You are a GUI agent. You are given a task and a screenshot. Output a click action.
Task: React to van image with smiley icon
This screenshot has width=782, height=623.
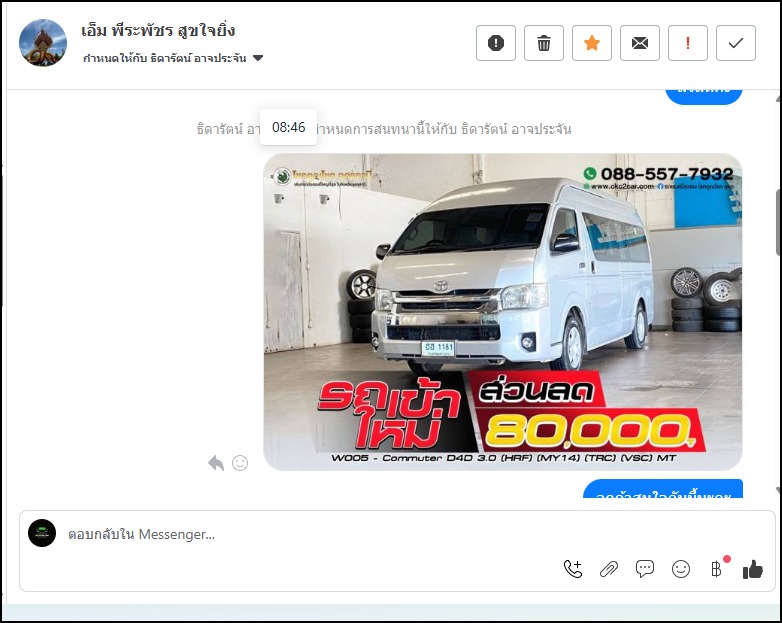pos(240,463)
